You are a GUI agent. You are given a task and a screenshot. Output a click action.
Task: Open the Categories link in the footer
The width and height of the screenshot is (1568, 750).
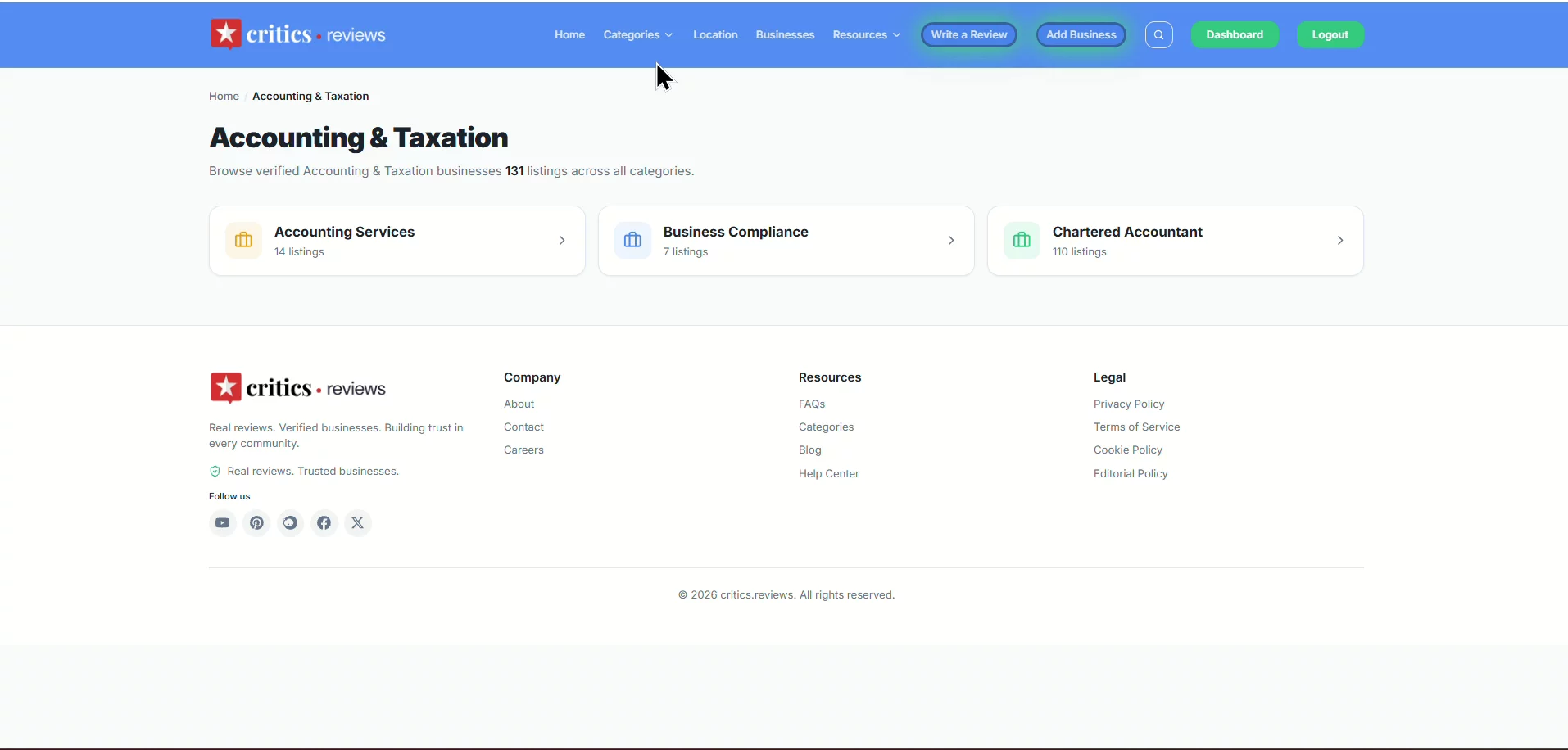[827, 427]
